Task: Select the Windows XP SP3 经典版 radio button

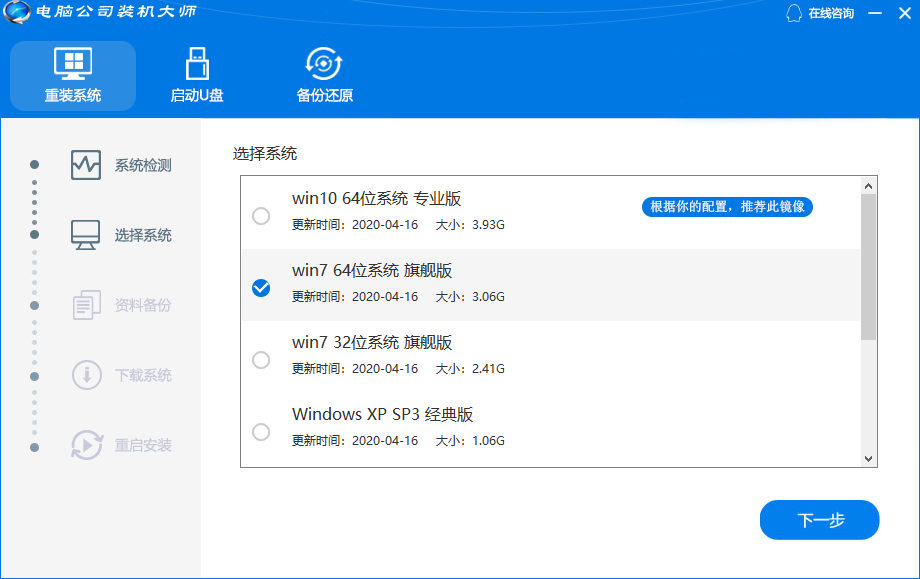Action: (x=261, y=432)
